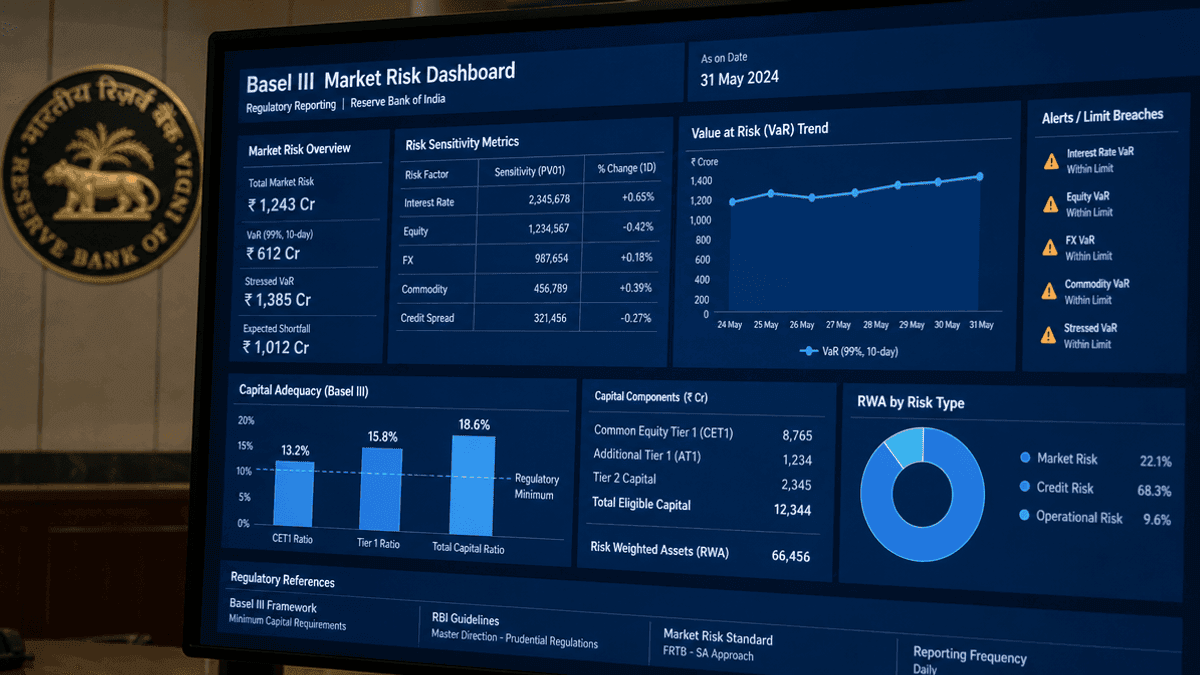
Task: Click the % Change (1D) column header
Action: pyautogui.click(x=625, y=168)
